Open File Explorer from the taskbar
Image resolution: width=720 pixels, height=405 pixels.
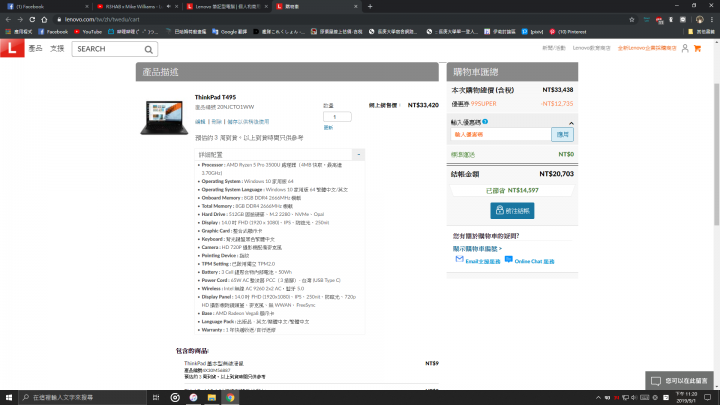212,397
